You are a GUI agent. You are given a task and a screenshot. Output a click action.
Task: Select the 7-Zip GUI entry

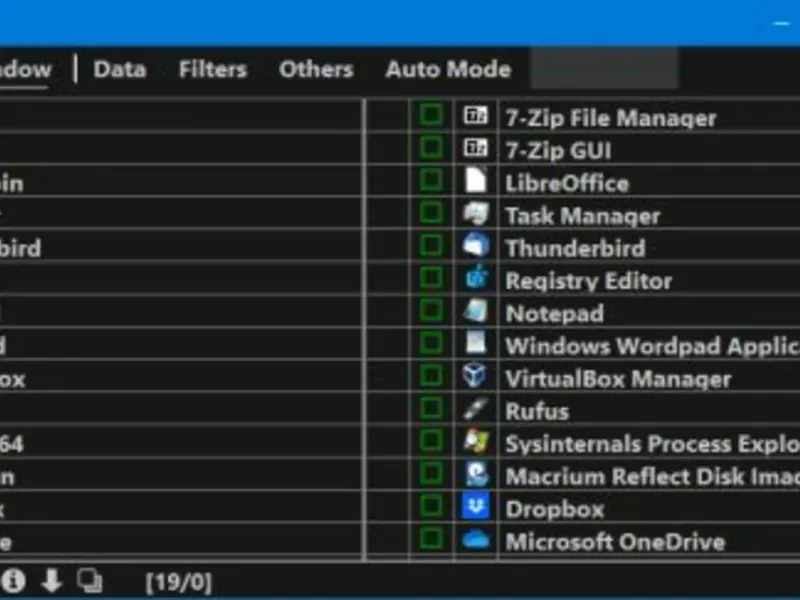tap(558, 151)
